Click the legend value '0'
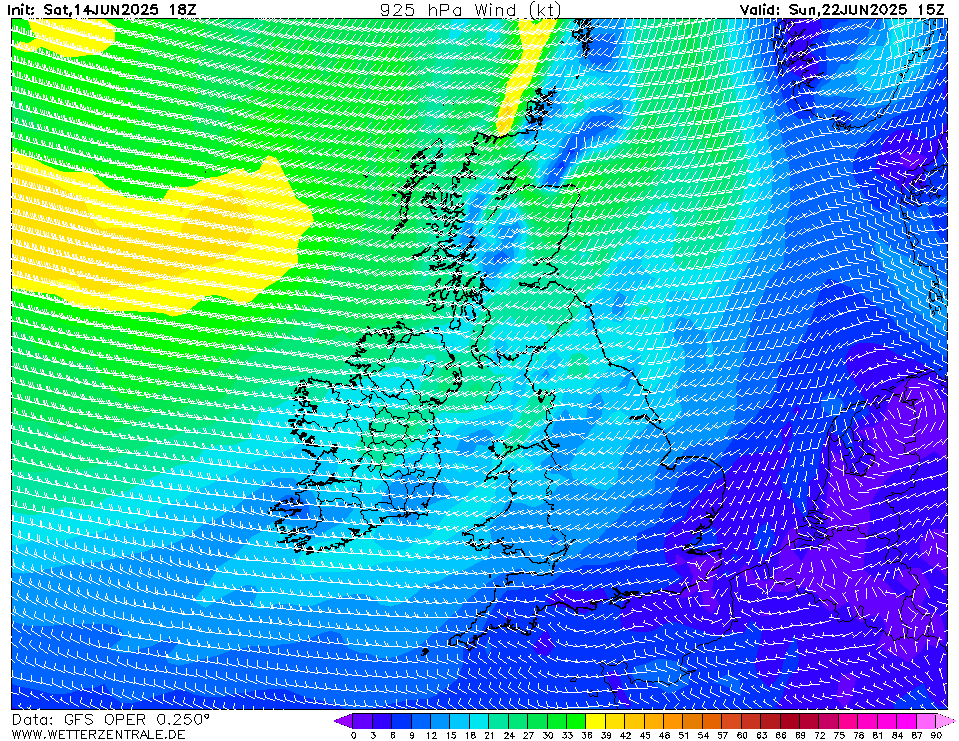The height and width of the screenshot is (741, 959). pos(354,735)
